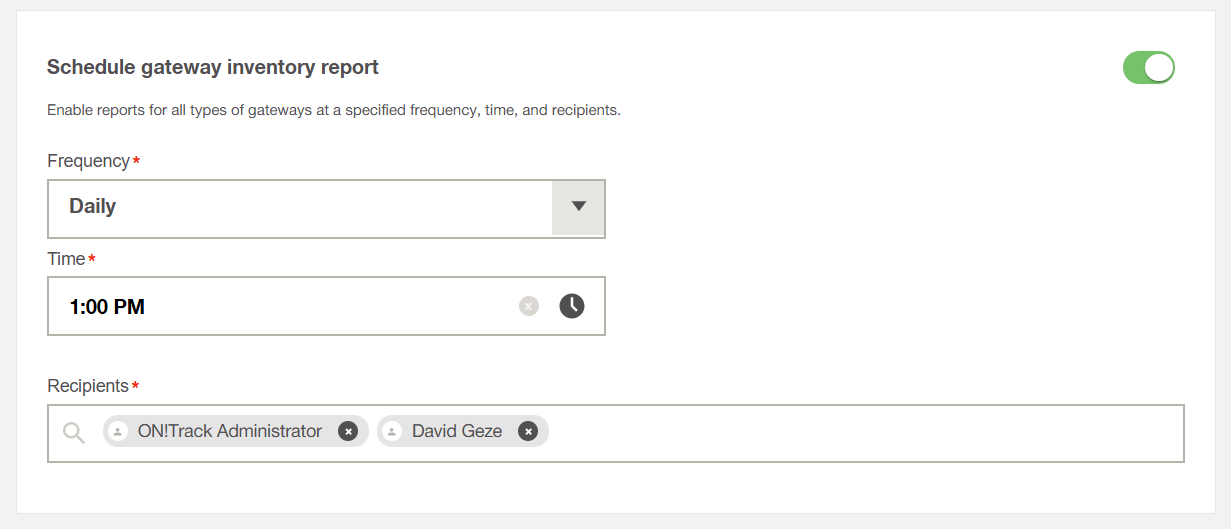The width and height of the screenshot is (1231, 529).
Task: Focus the empty space in Recipients field
Action: 860,432
